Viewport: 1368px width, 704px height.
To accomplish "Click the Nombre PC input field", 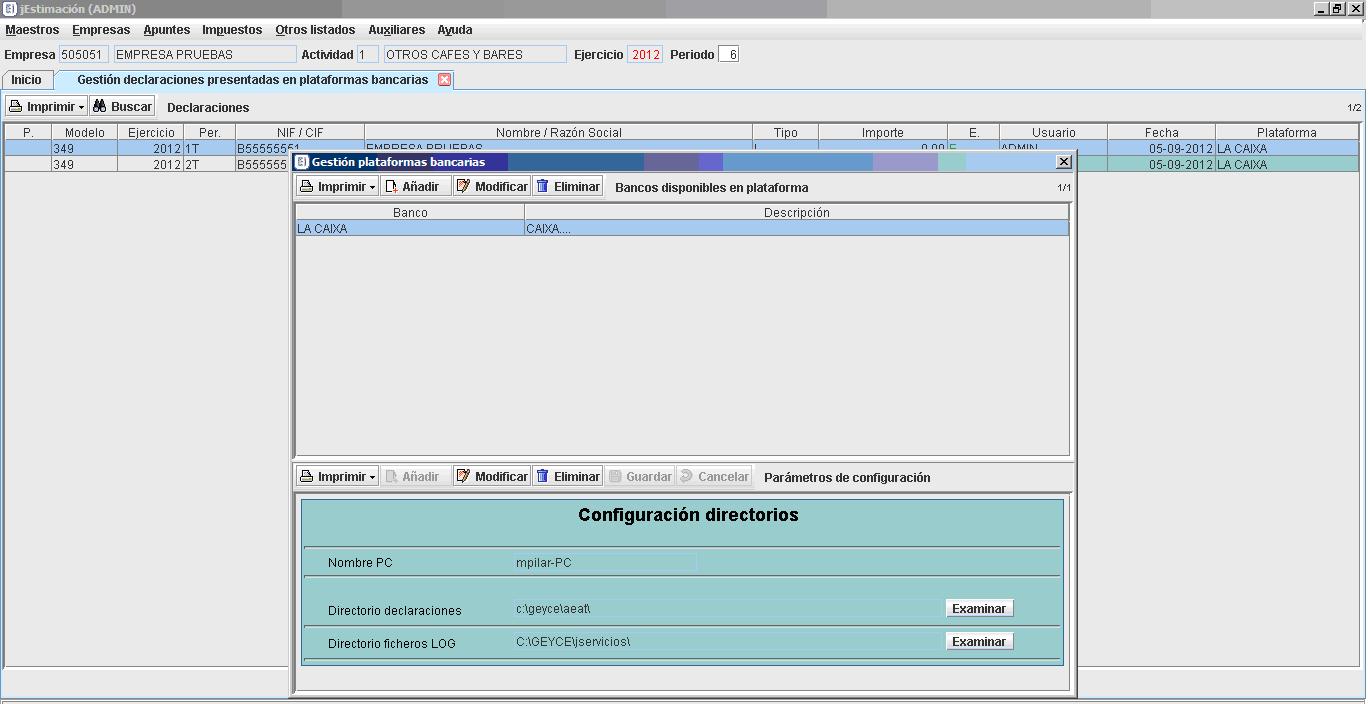I will pyautogui.click(x=604, y=563).
